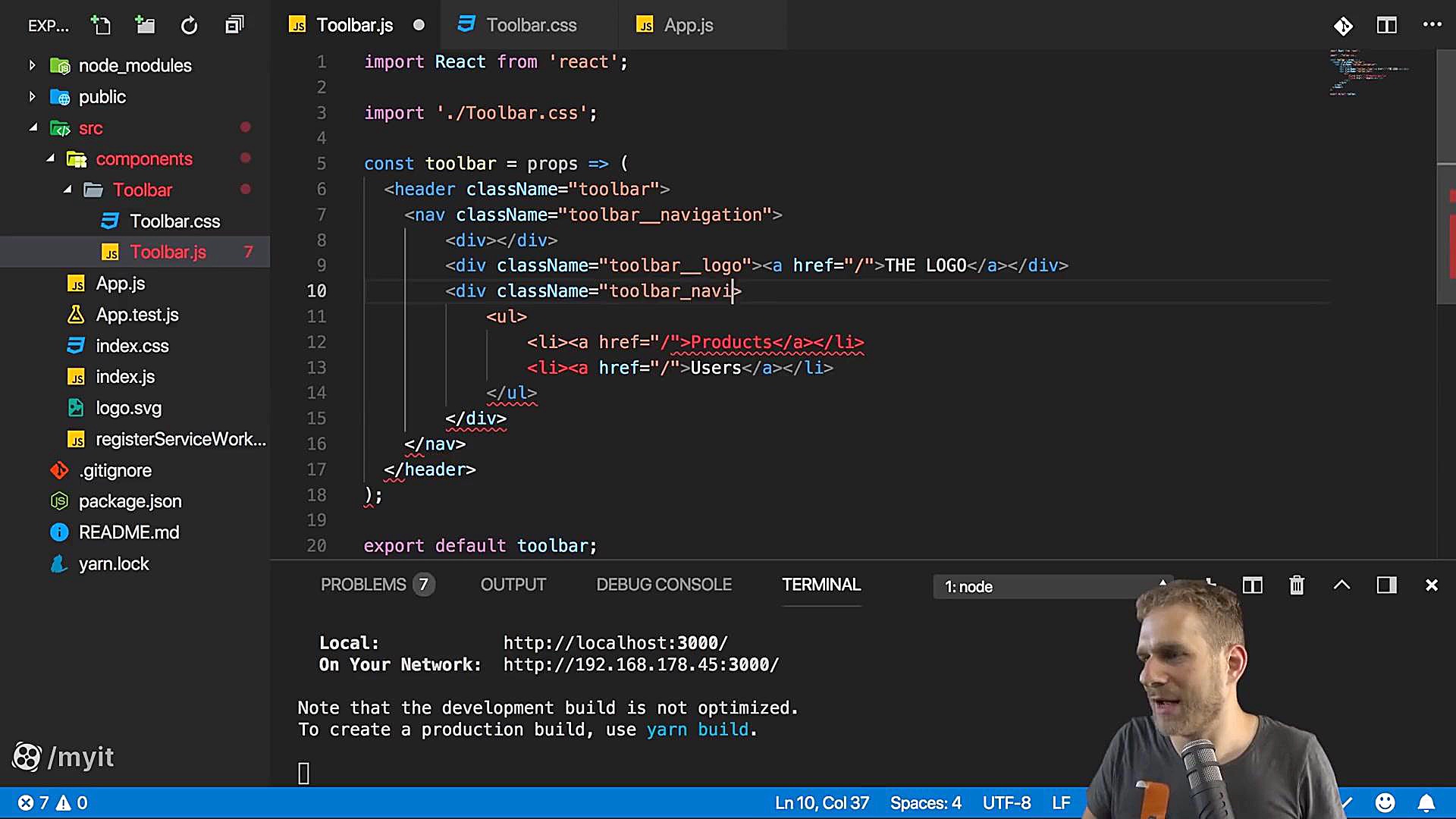Split the editor into two columns
The width and height of the screenshot is (1456, 819).
pos(1387,25)
